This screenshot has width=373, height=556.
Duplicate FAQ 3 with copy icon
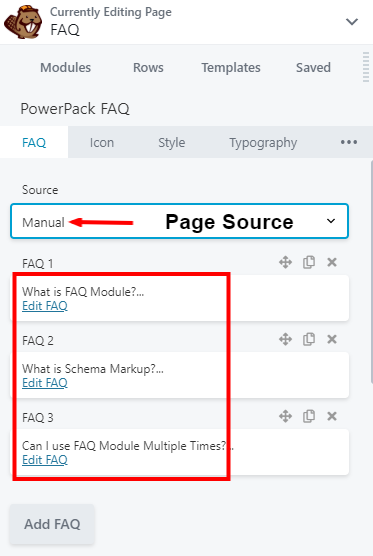point(309,416)
